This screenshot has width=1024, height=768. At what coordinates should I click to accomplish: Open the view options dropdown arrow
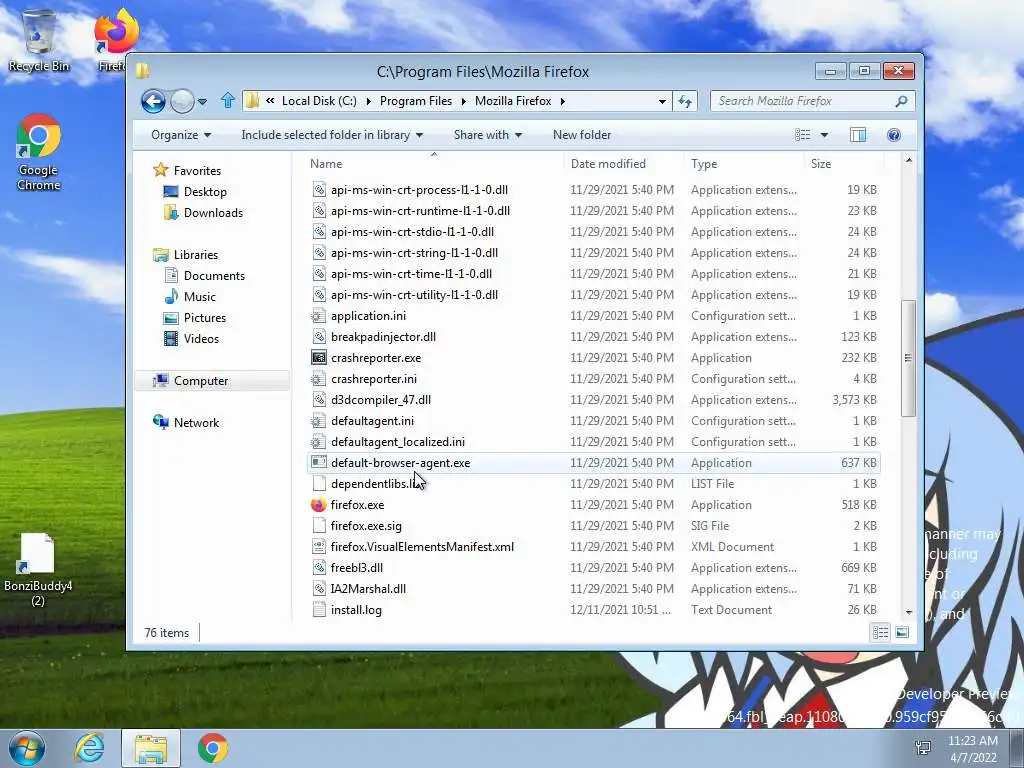click(824, 135)
